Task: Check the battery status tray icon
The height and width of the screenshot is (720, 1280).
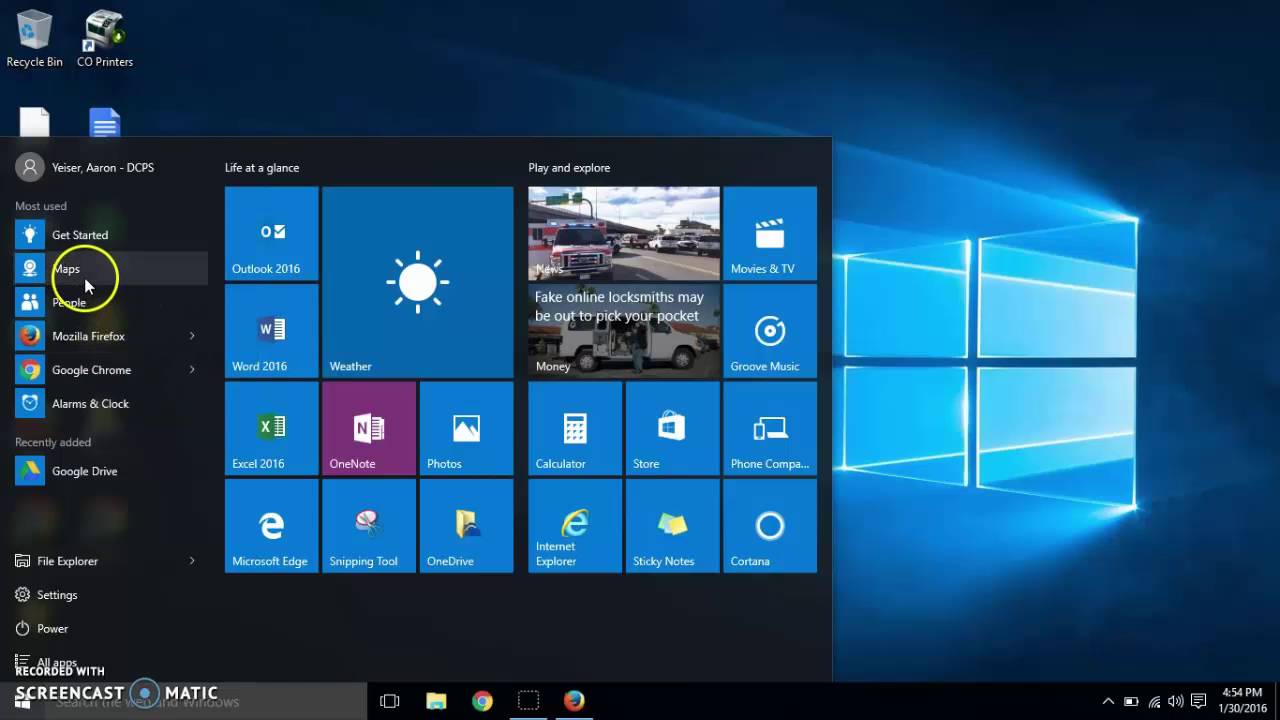Action: 1131,701
